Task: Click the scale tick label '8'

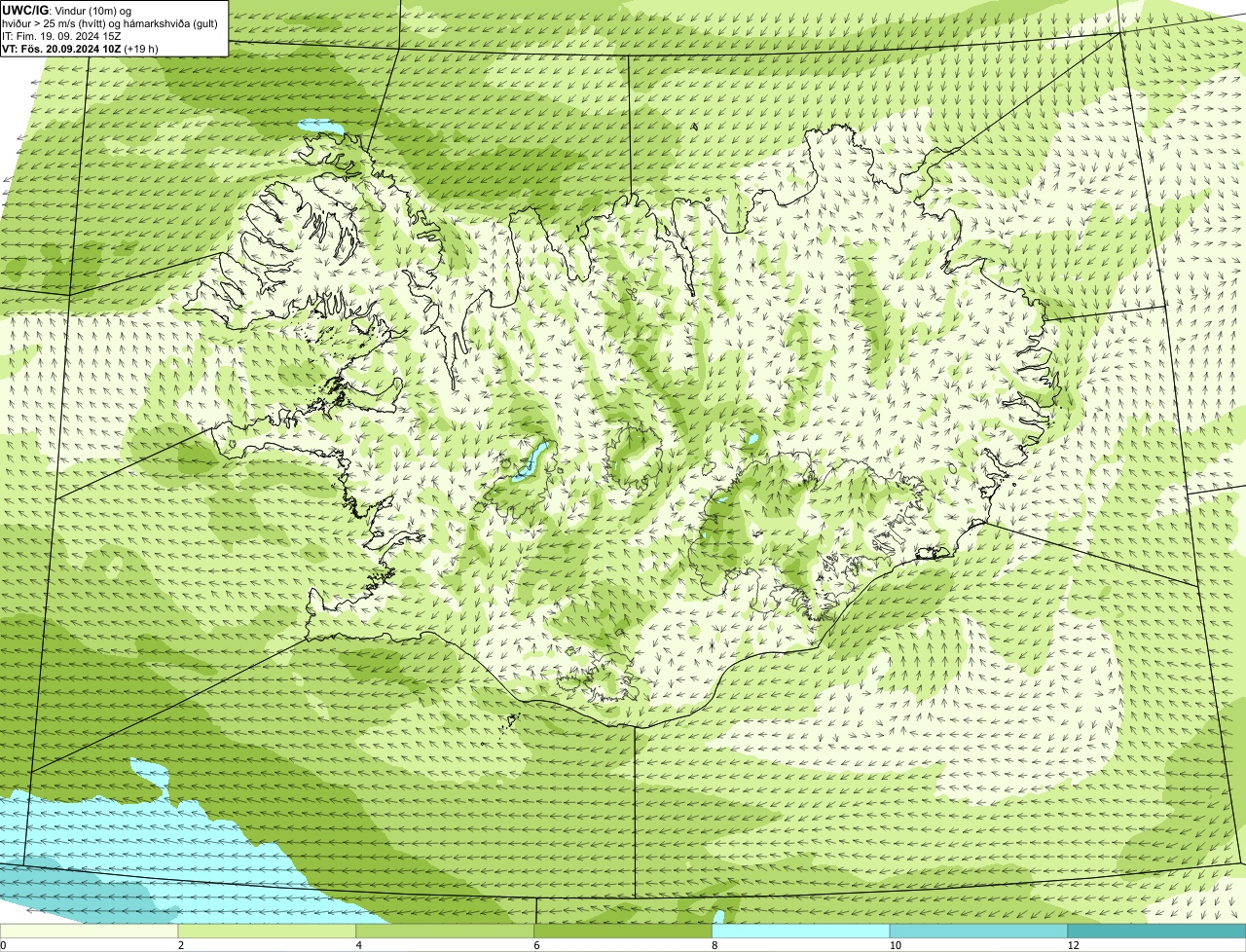Action: coord(715,945)
